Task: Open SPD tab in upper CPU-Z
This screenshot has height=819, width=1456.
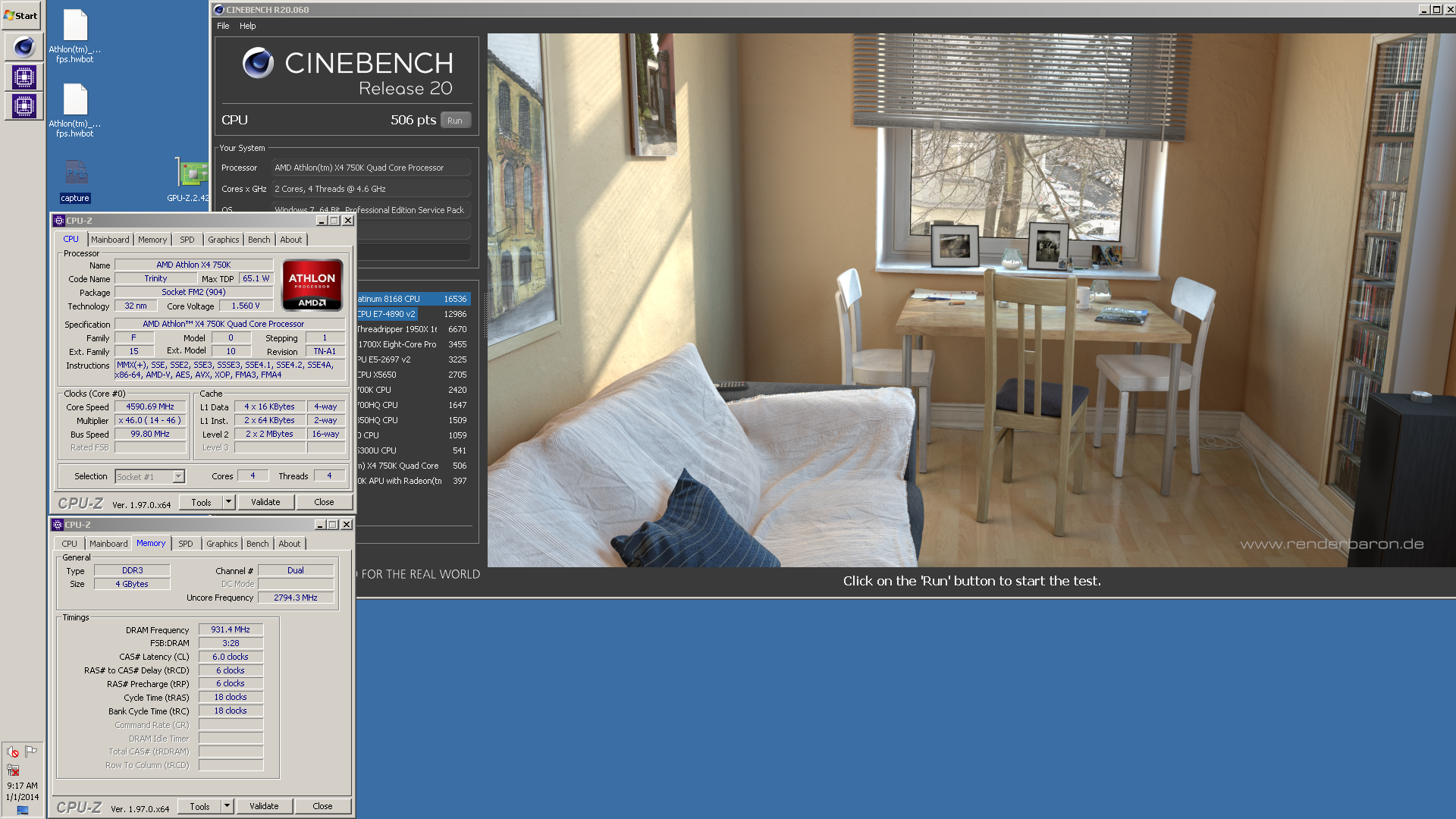Action: pyautogui.click(x=187, y=240)
